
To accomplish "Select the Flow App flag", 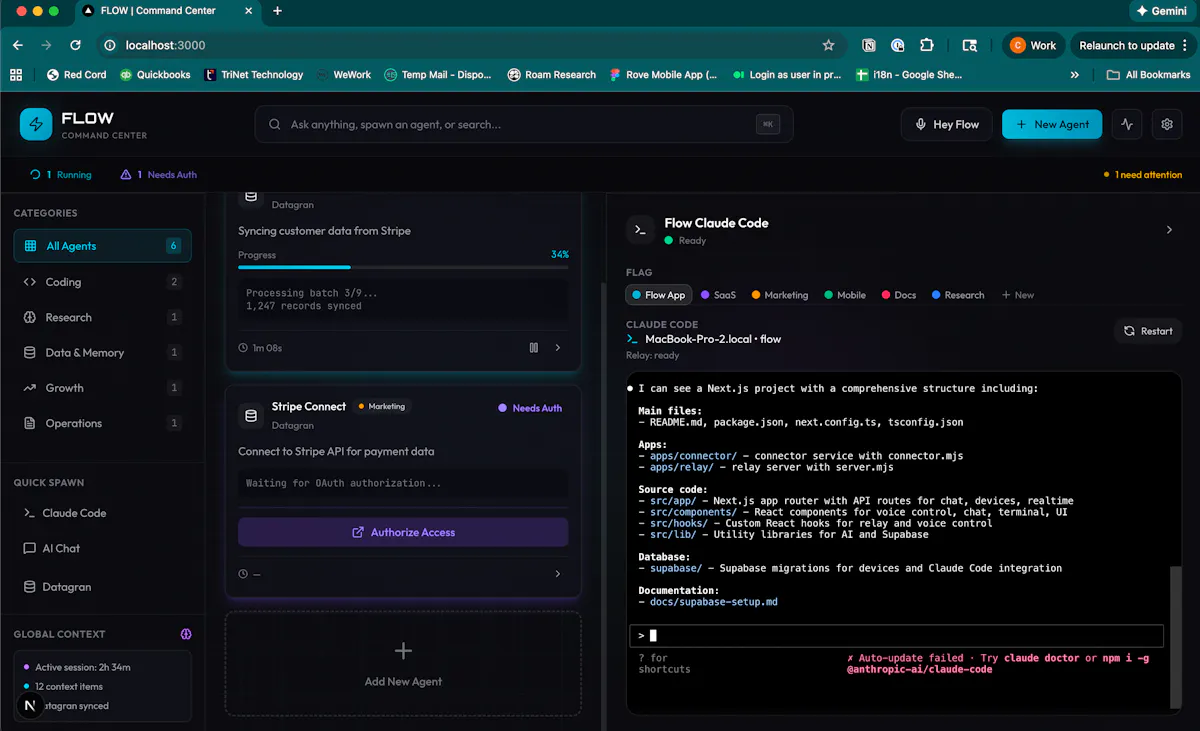I will (x=658, y=295).
